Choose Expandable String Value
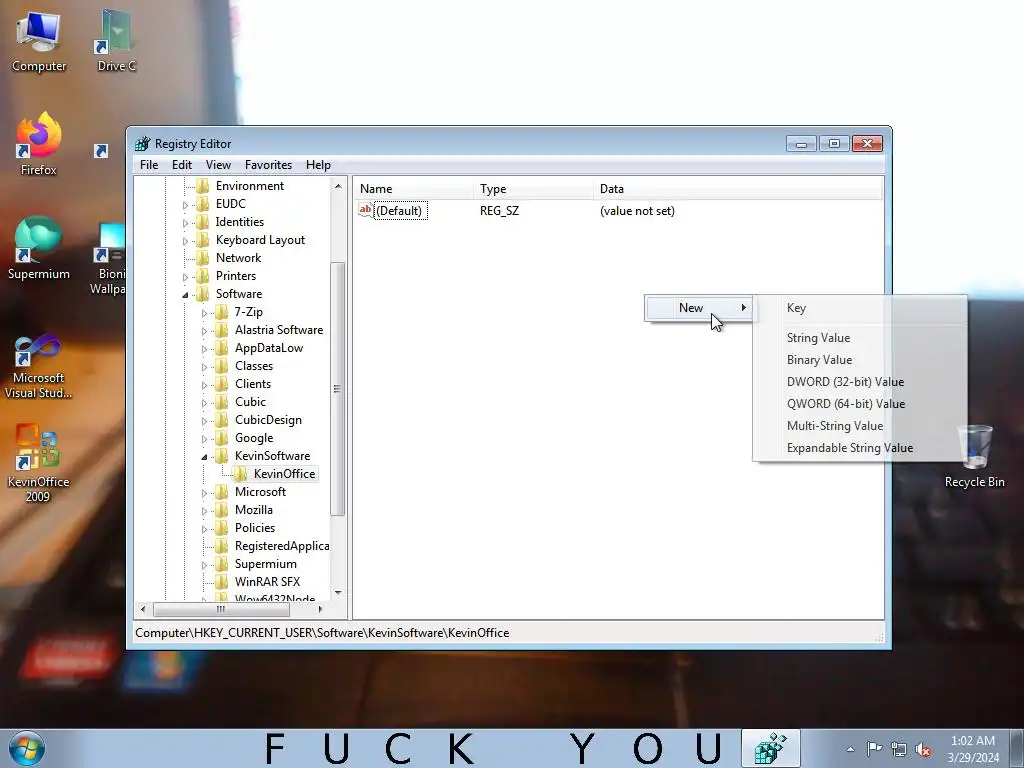The width and height of the screenshot is (1024, 768). click(860, 448)
